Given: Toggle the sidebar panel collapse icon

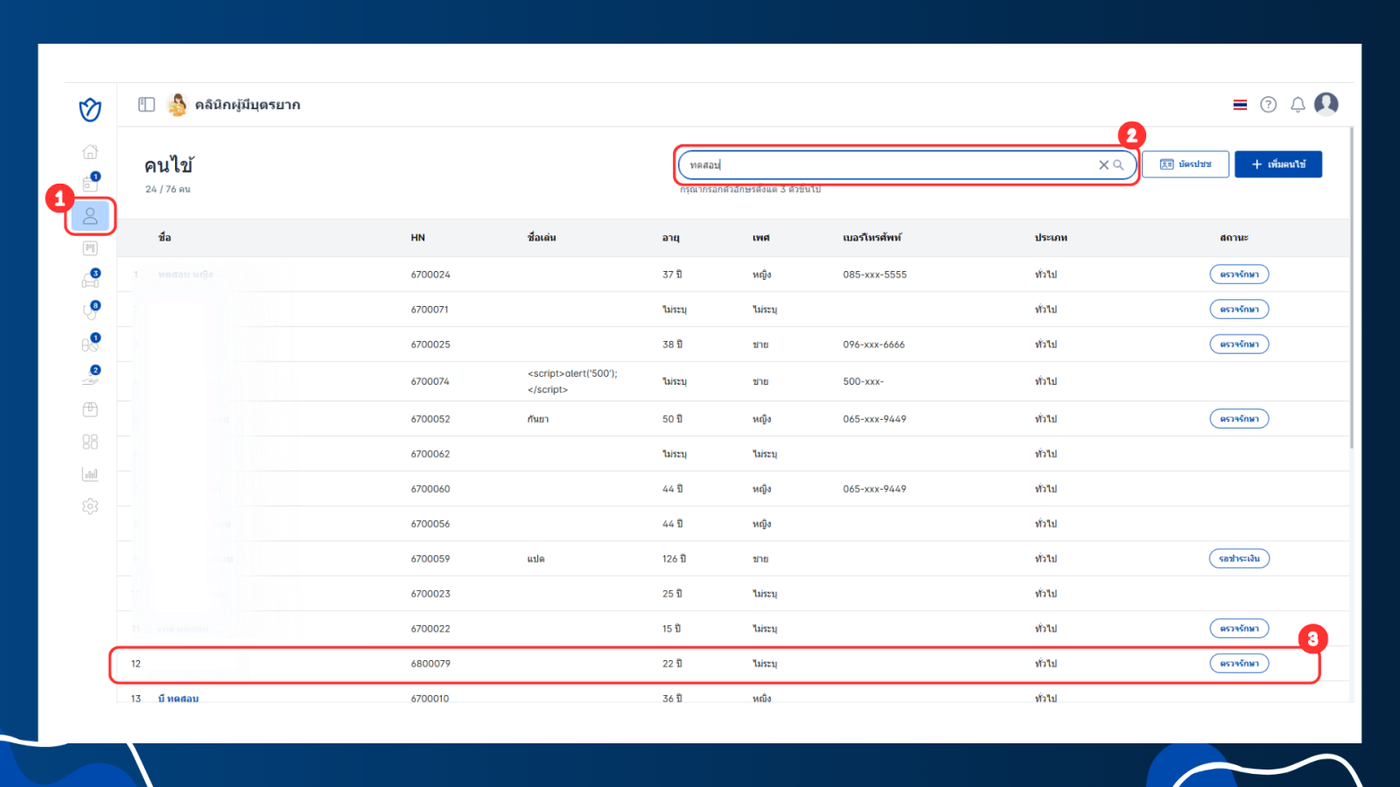Looking at the screenshot, I should (x=147, y=105).
